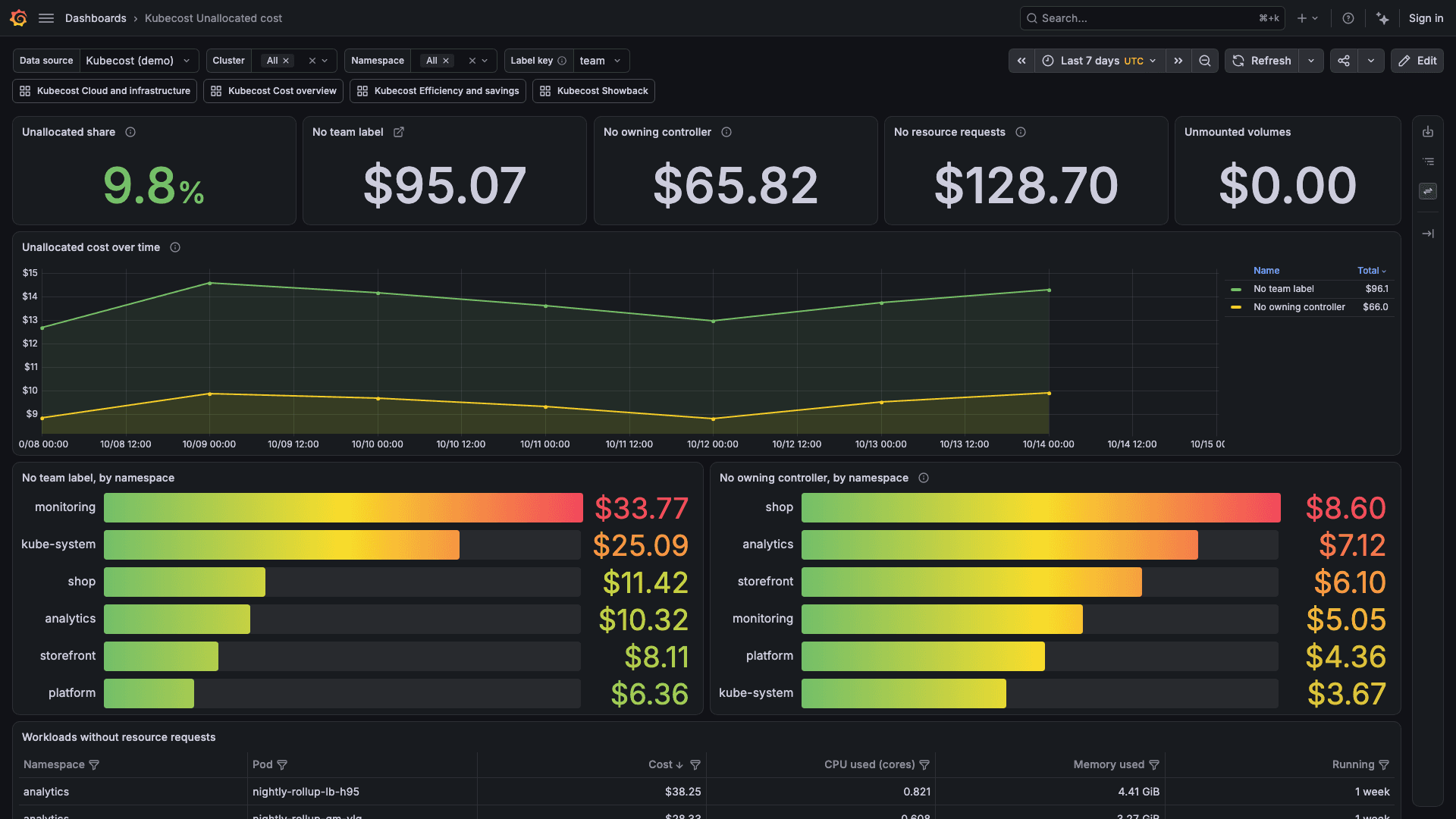The width and height of the screenshot is (1456, 819).
Task: Open the Grafana assistant sparkle icon
Action: (x=1382, y=18)
